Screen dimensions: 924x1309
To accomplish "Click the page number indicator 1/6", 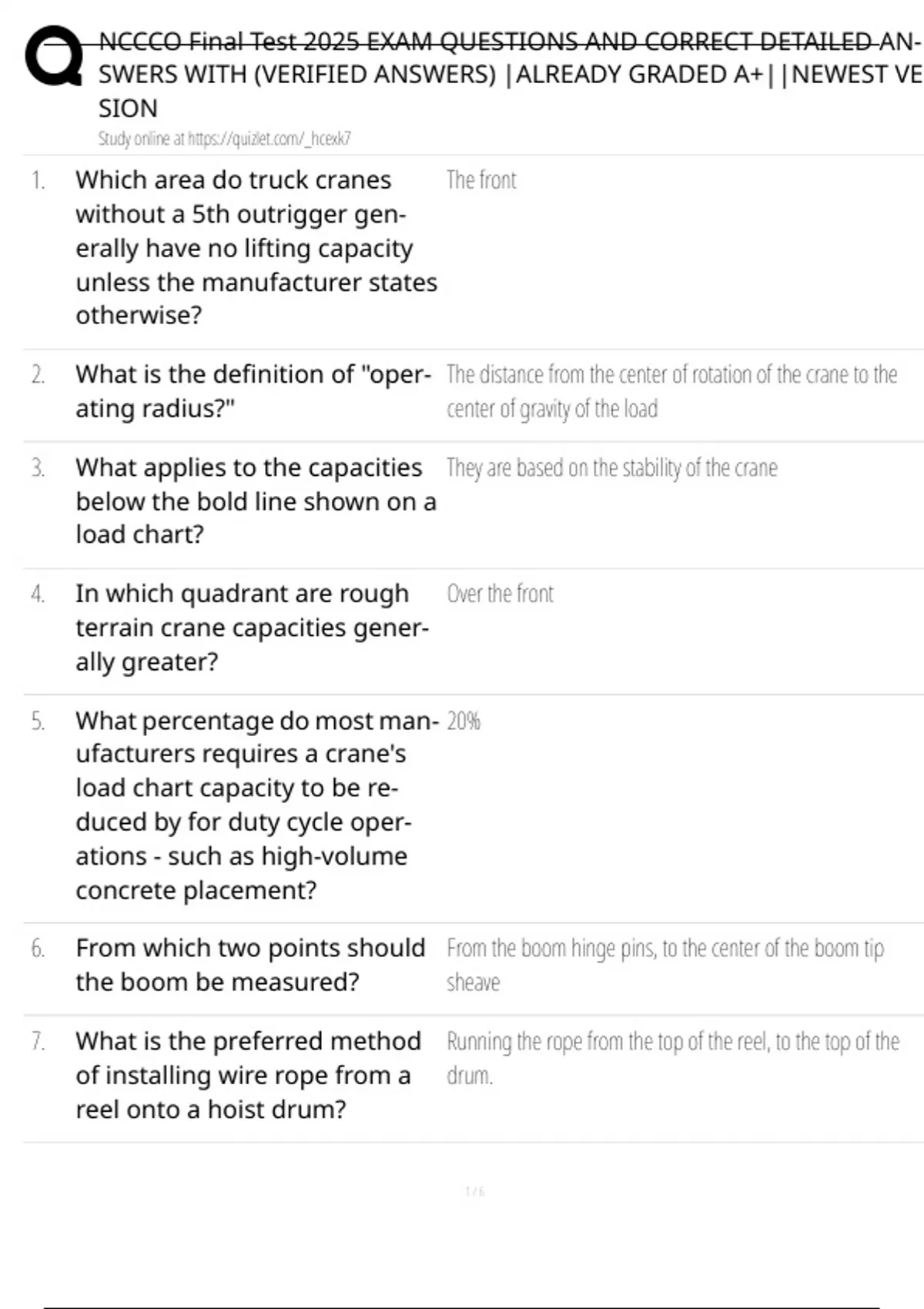I will 475,1192.
